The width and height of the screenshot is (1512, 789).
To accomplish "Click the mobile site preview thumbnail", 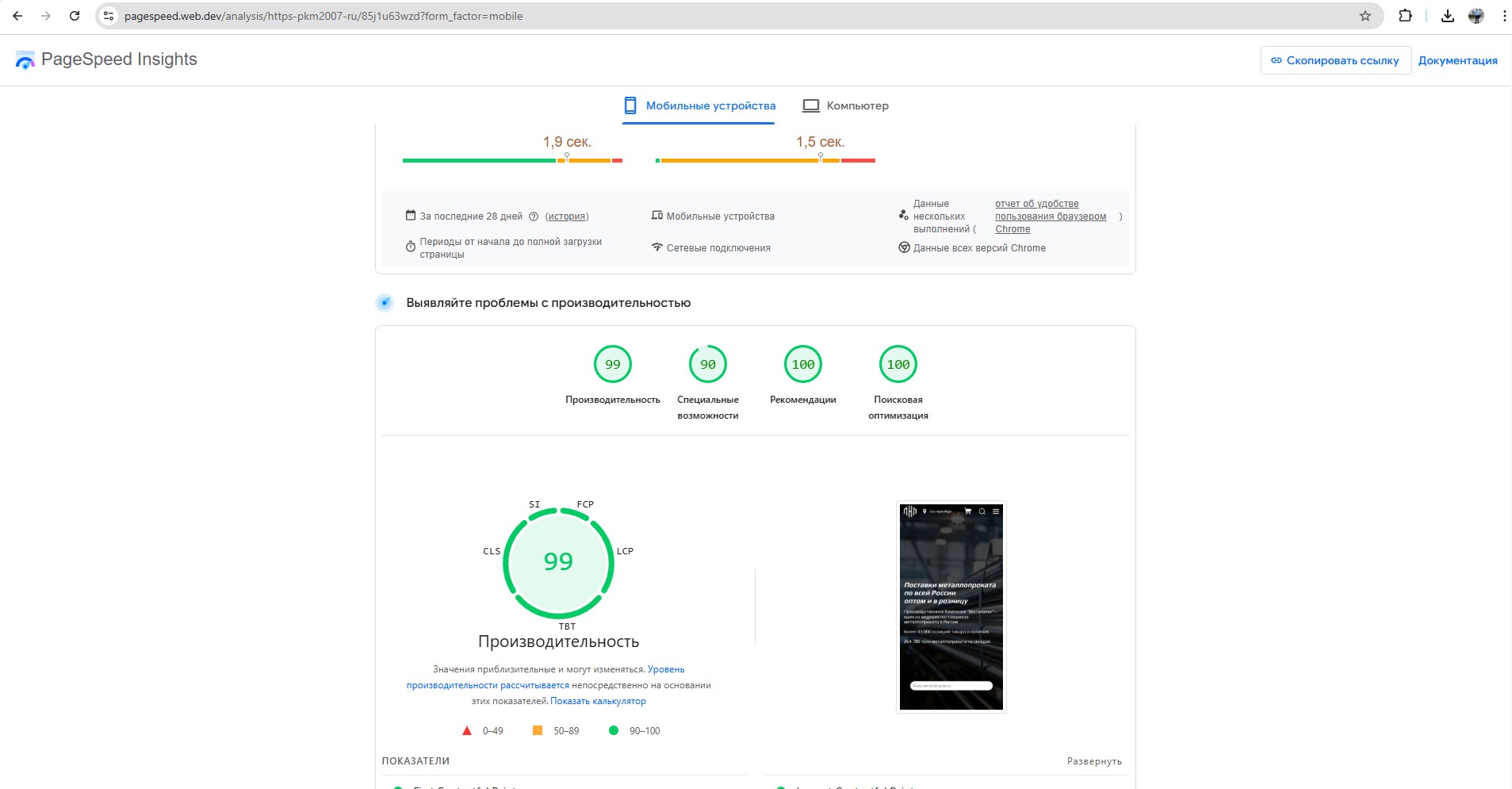I will click(x=951, y=607).
